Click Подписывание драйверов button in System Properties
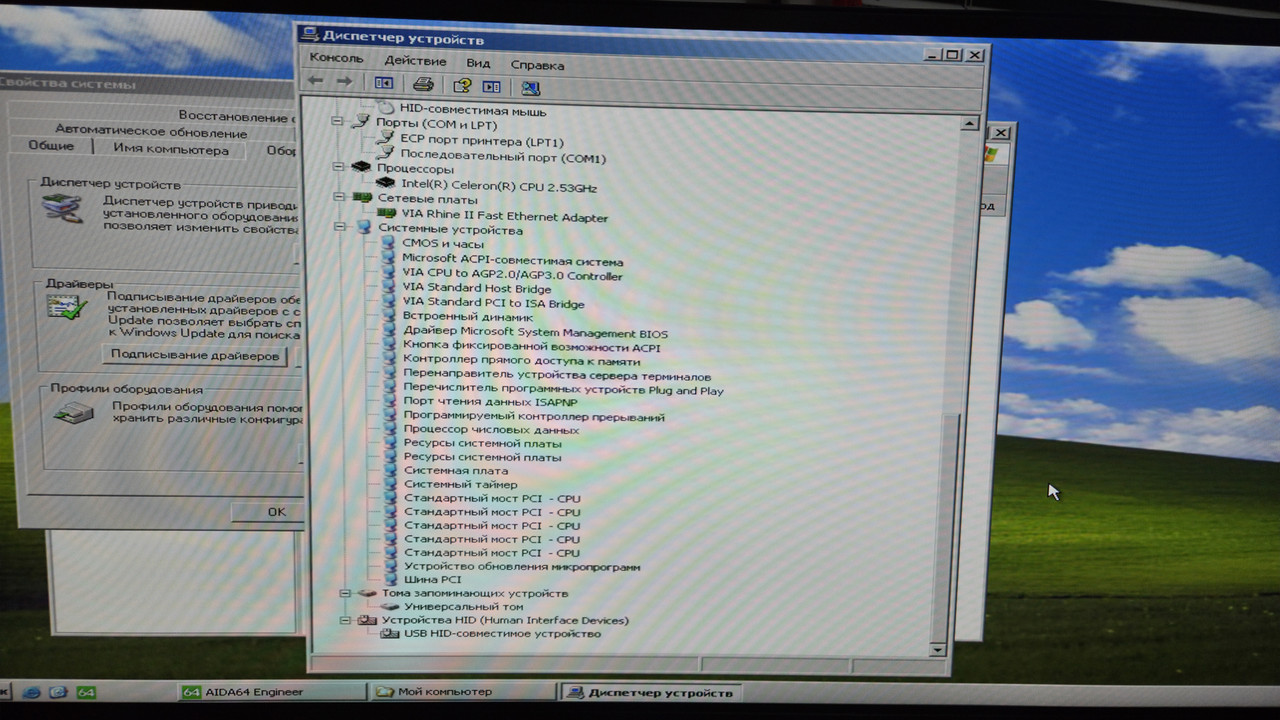 coord(195,355)
